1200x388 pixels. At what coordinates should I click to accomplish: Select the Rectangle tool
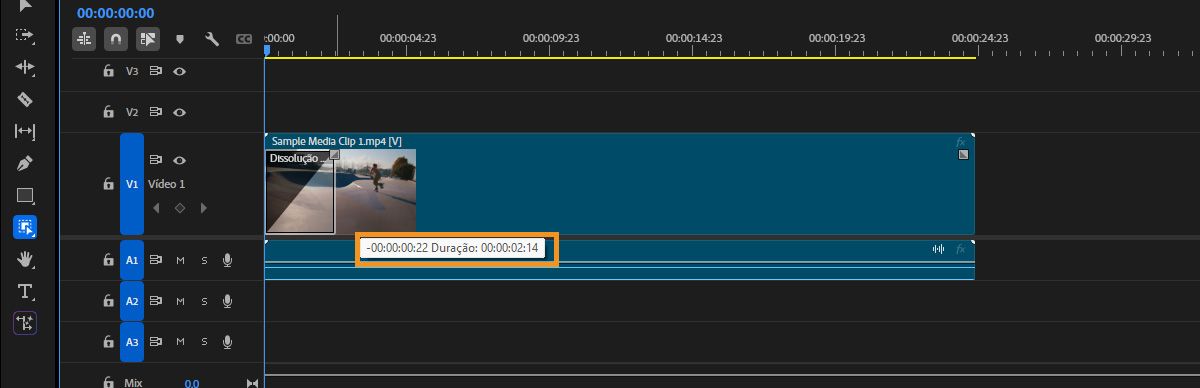25,195
